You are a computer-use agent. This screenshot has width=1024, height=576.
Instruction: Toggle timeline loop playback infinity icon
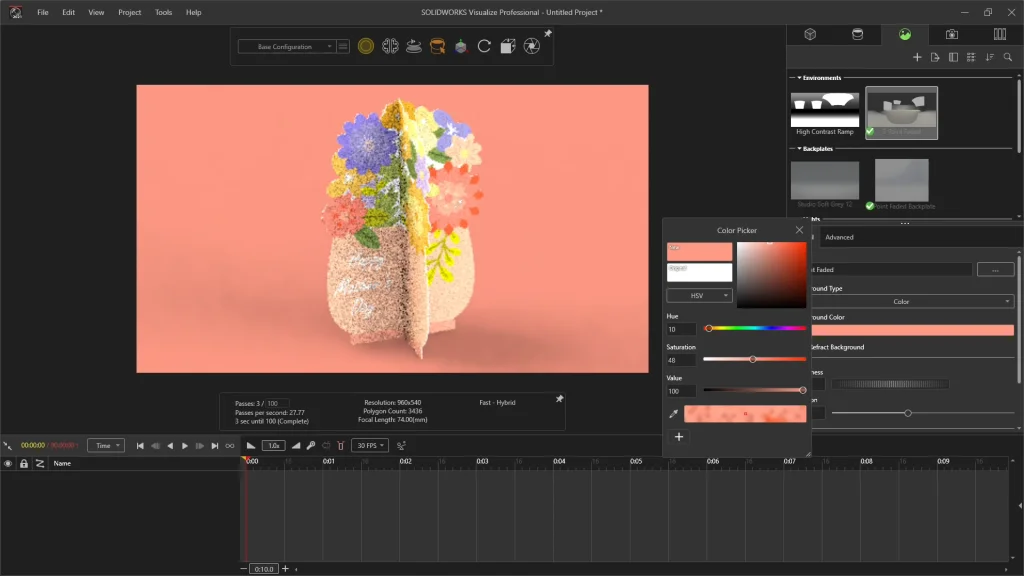tap(230, 445)
